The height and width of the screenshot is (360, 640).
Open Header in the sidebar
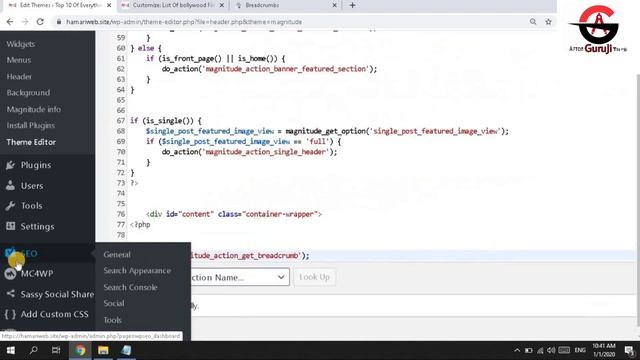coord(19,77)
